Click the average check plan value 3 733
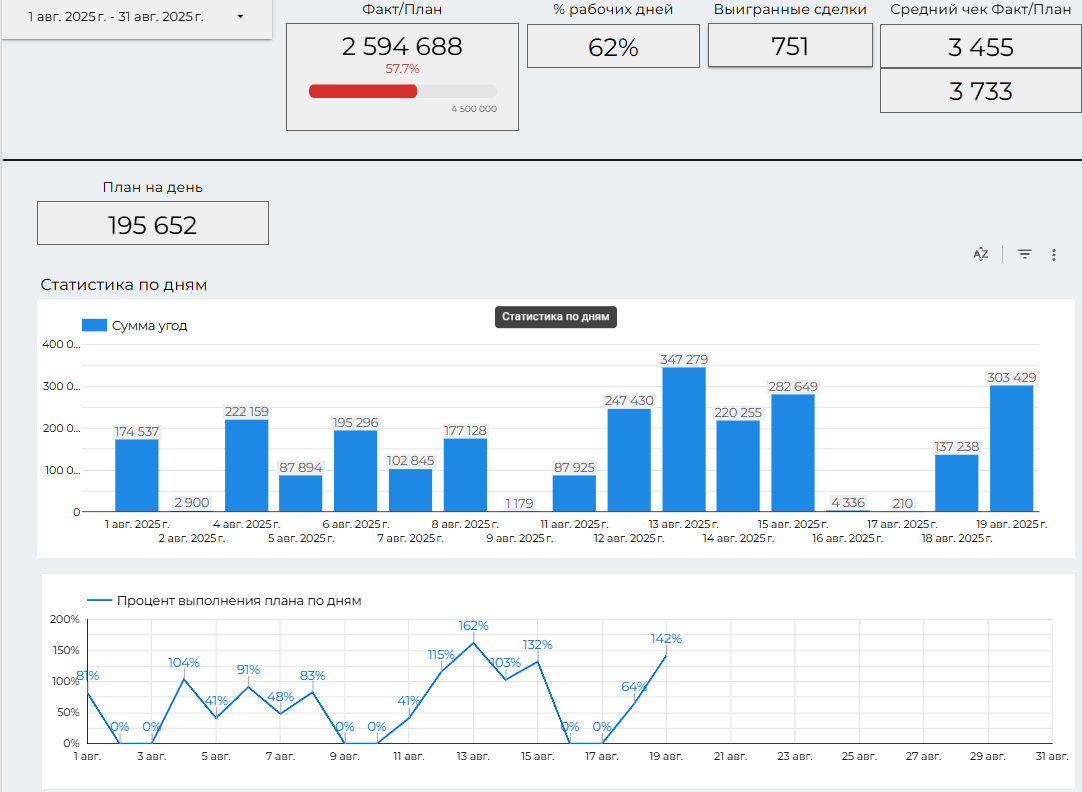 (981, 92)
